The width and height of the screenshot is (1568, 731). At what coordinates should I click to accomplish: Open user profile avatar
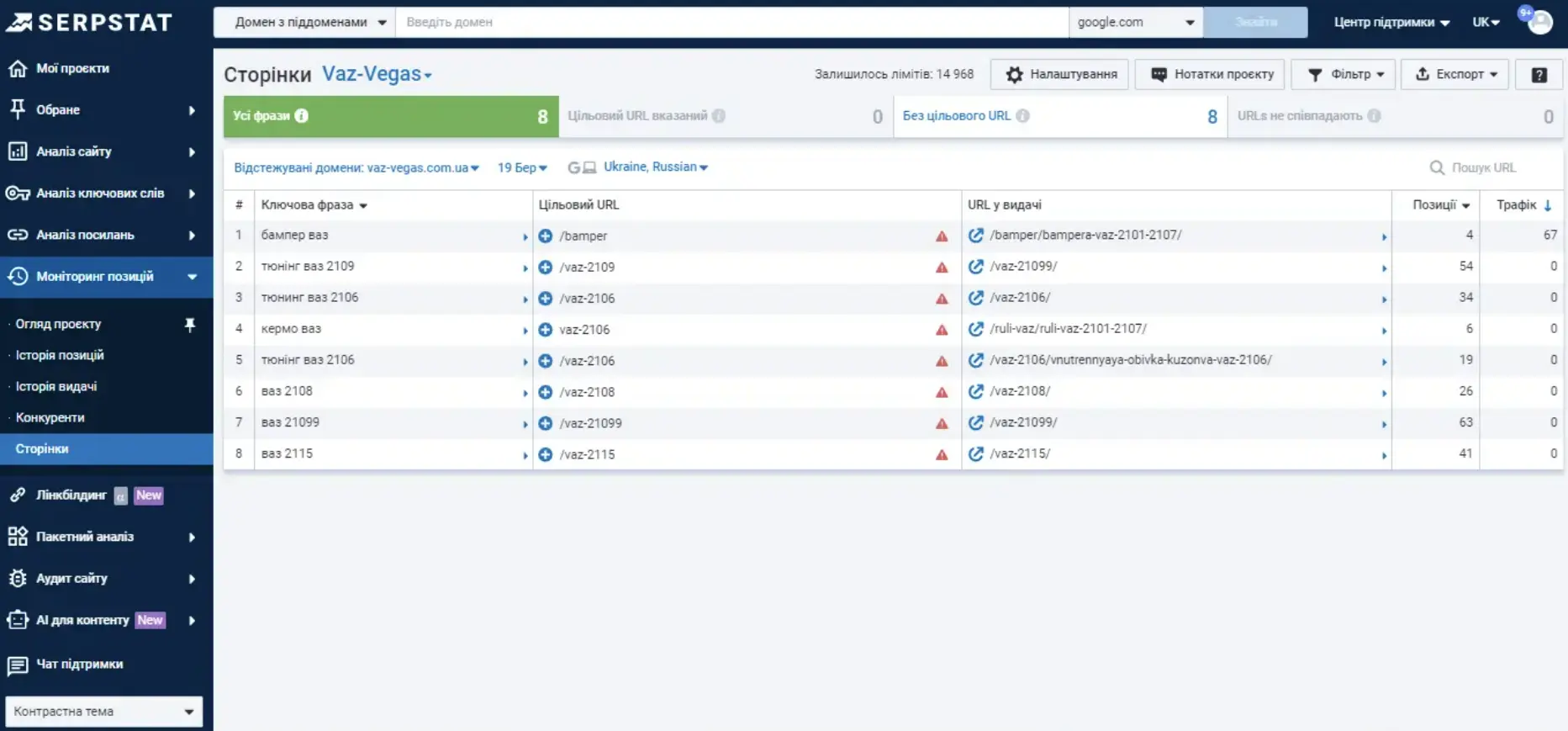pyautogui.click(x=1539, y=22)
